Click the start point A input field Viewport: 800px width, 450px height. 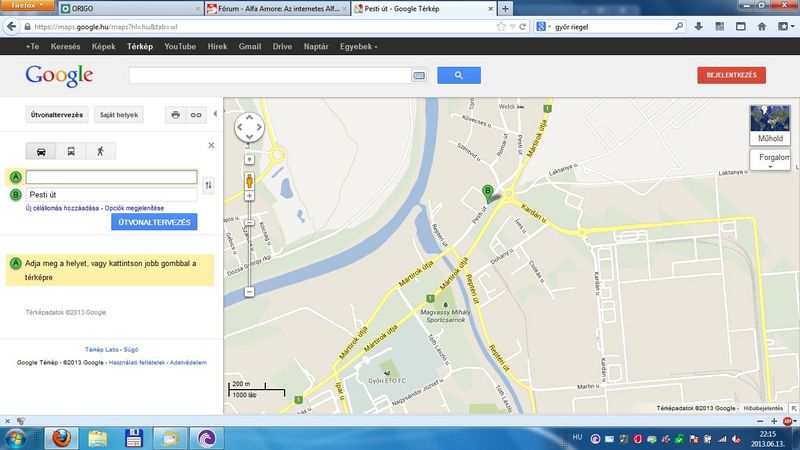tap(111, 177)
